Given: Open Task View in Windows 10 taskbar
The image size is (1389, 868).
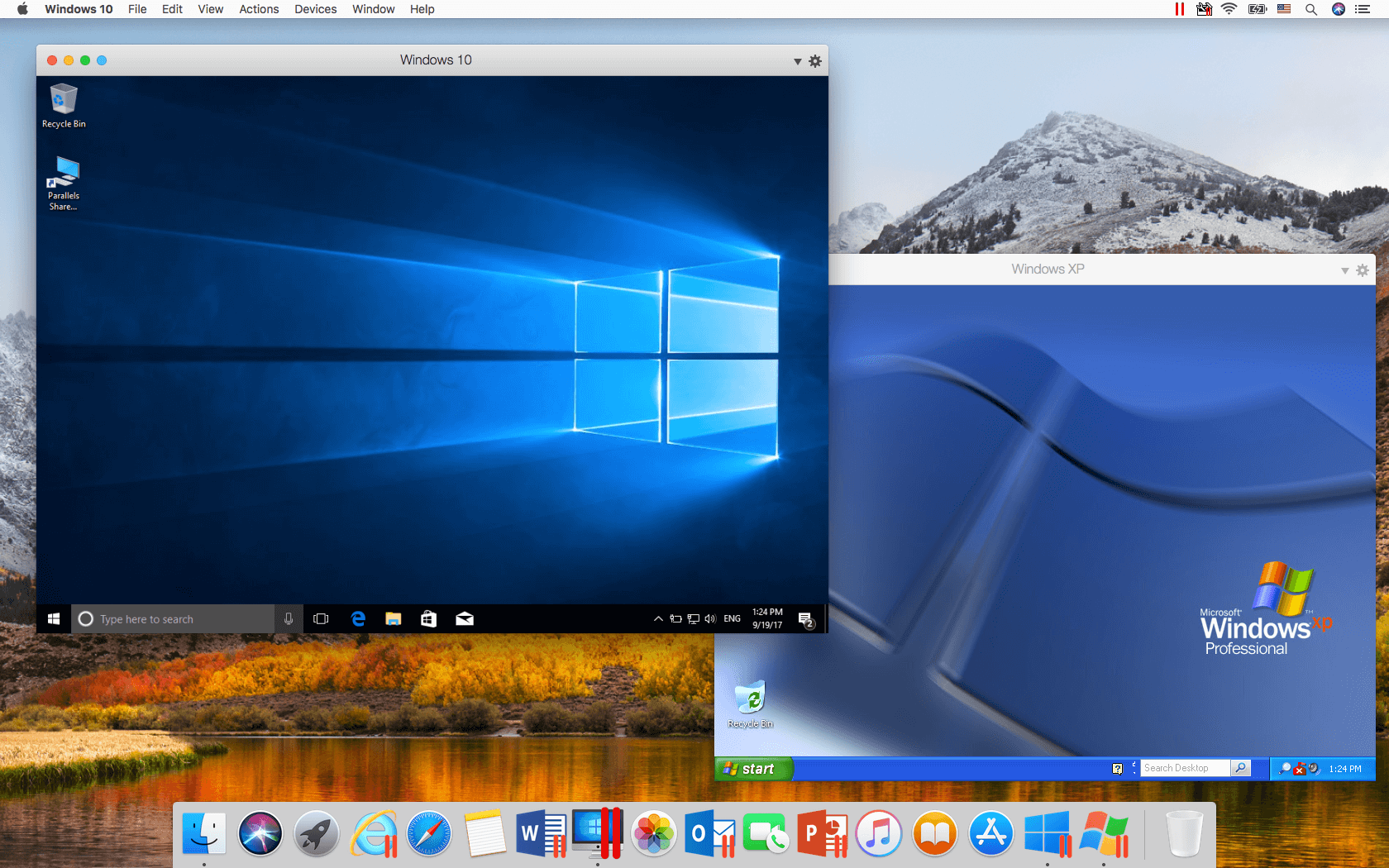Looking at the screenshot, I should pos(321,618).
